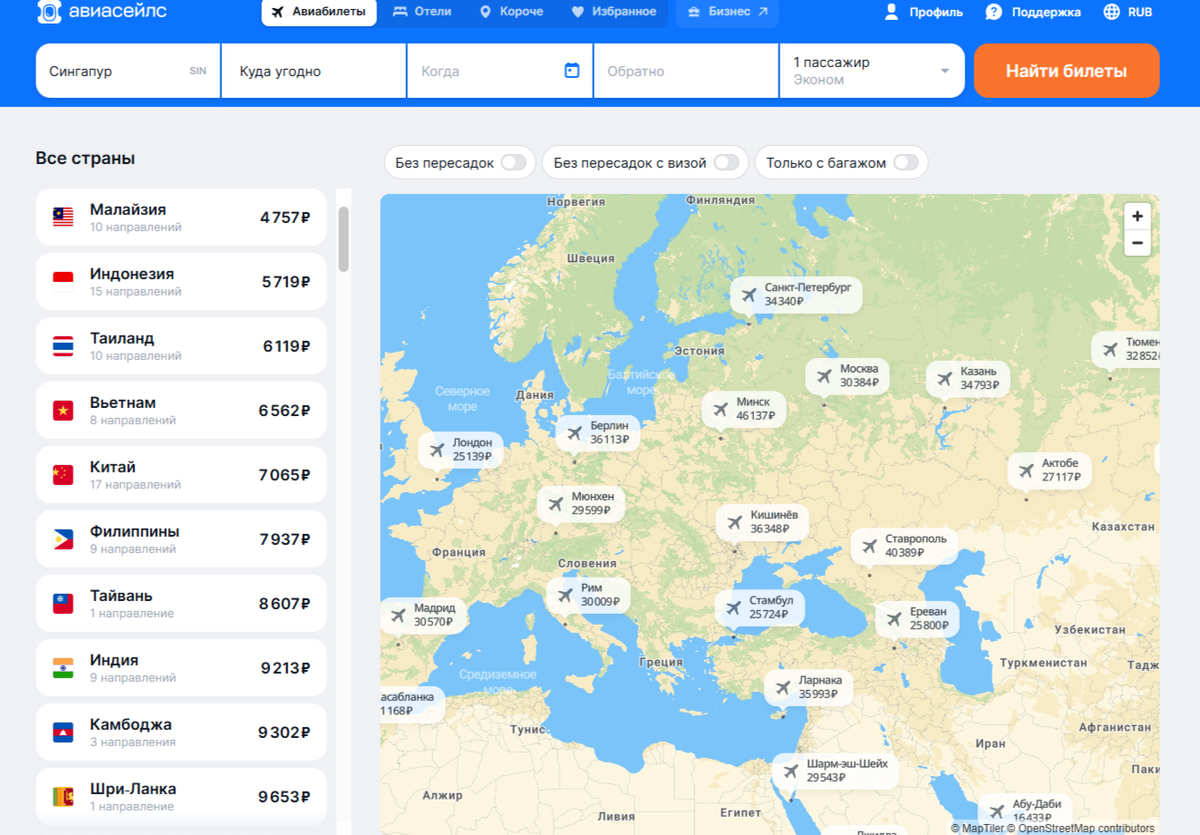Select Шри-Ланка in the country list
The image size is (1200, 835).
click(x=181, y=796)
